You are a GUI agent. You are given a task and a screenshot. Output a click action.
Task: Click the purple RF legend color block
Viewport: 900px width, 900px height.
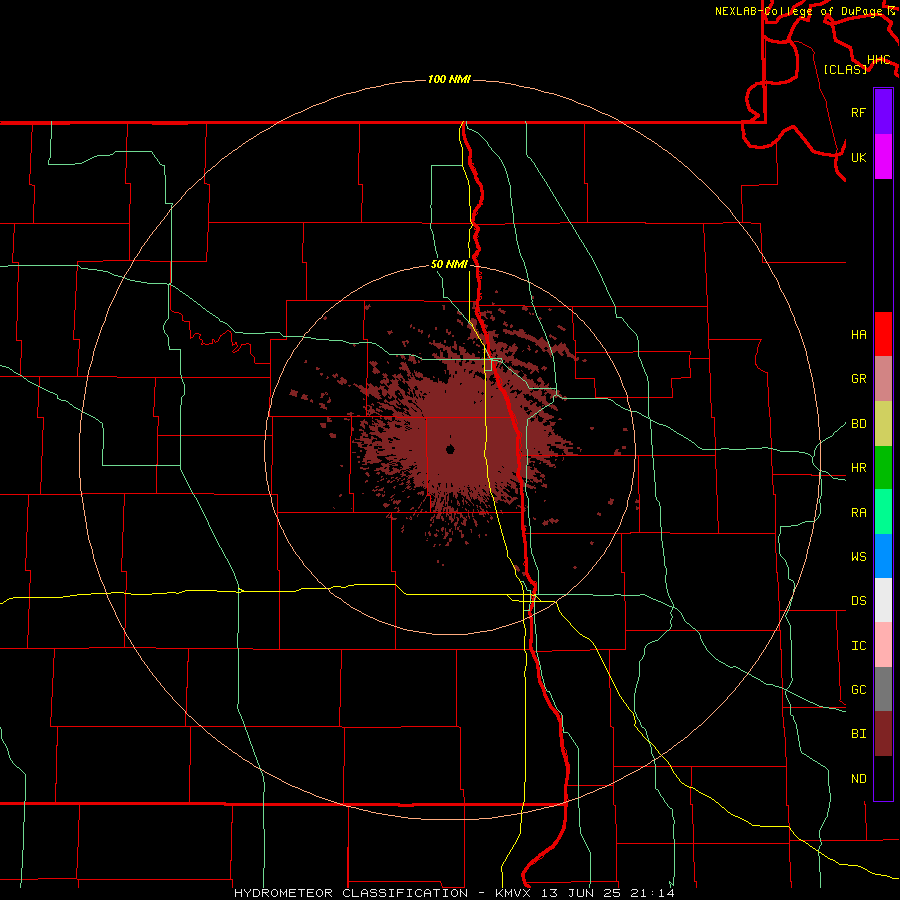[883, 112]
